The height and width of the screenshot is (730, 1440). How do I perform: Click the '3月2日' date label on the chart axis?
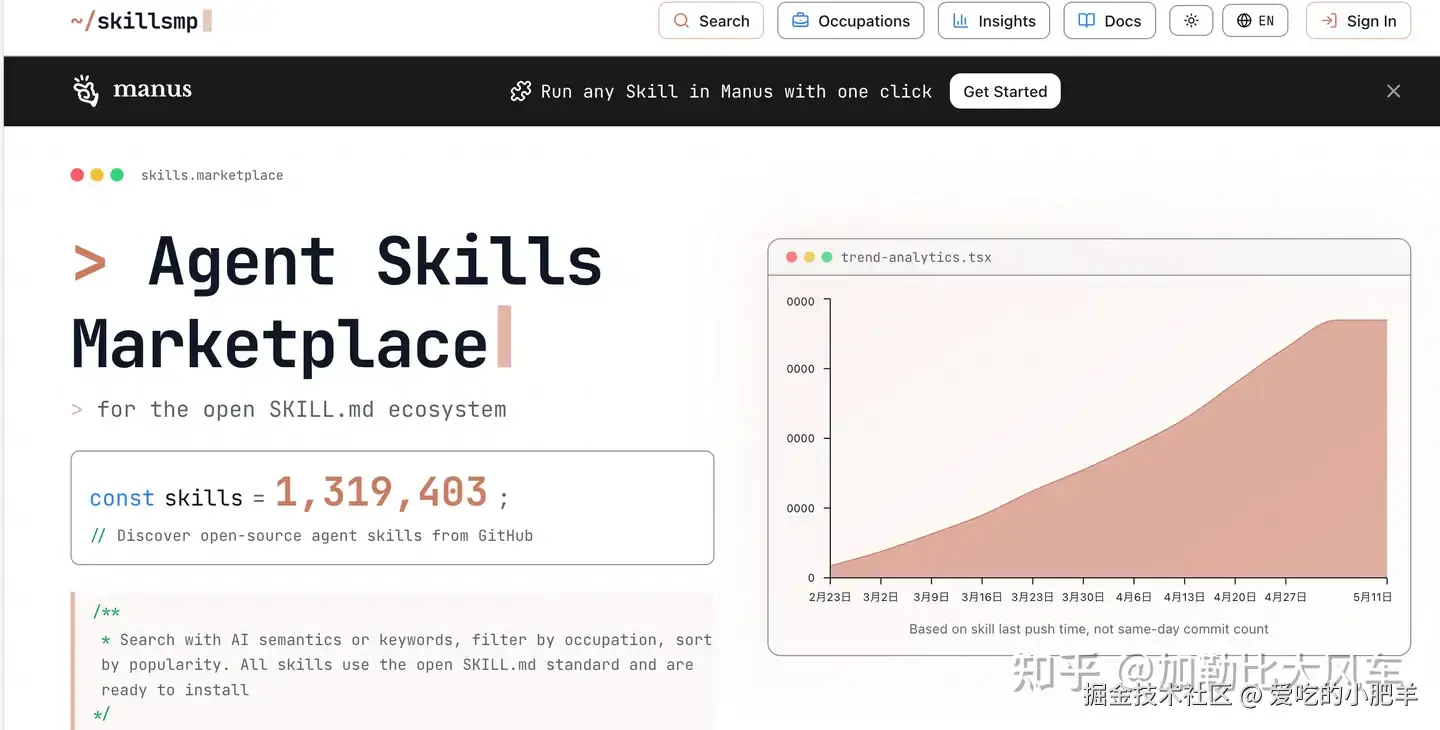(881, 597)
